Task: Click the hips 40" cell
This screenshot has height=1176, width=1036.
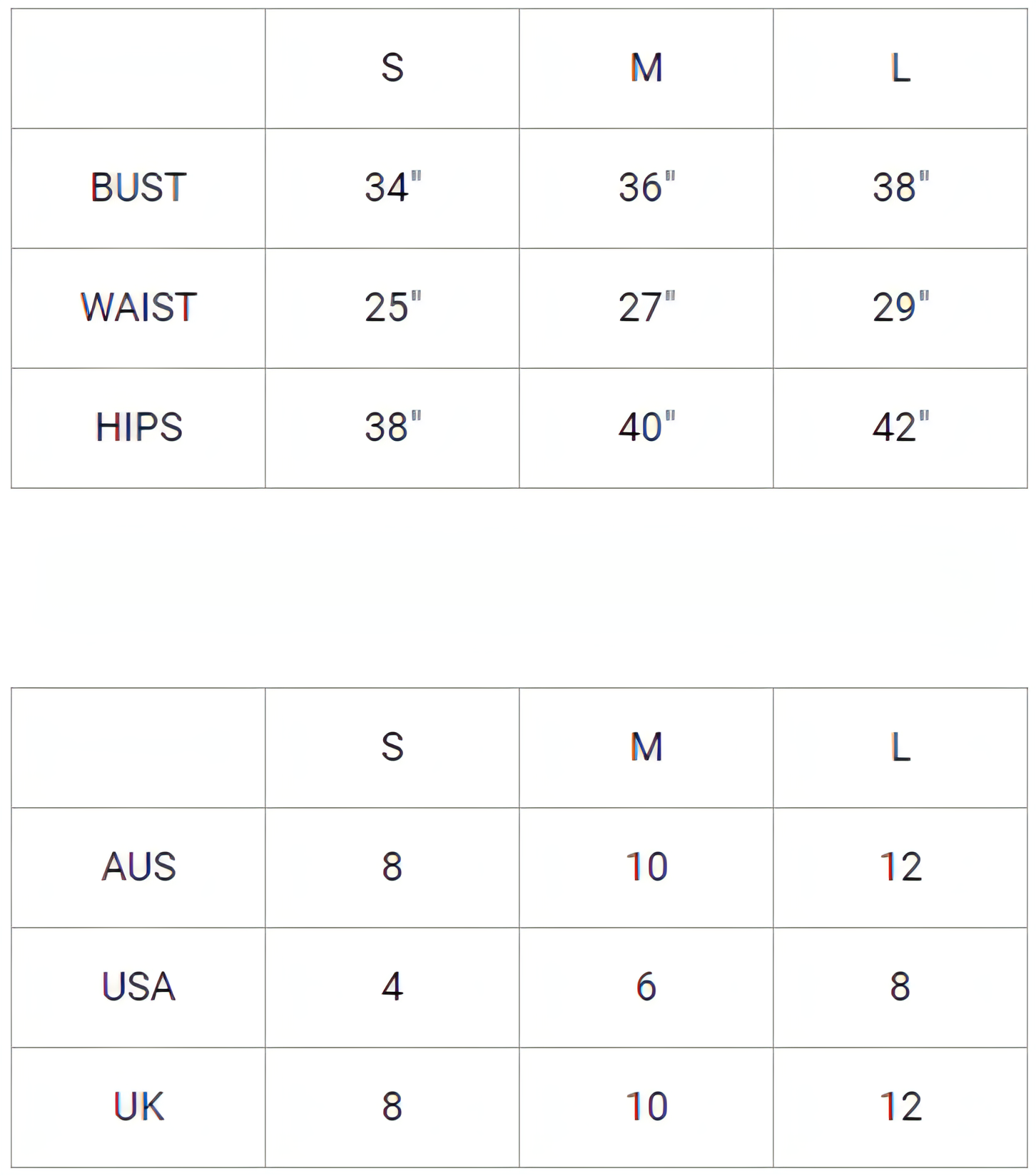Action: 646,427
